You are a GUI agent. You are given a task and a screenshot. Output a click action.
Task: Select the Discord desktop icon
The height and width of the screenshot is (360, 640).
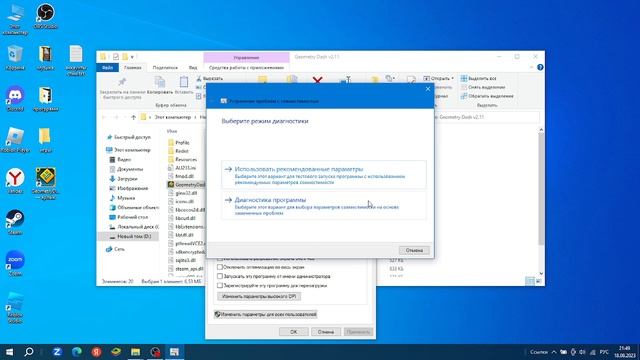coord(15,98)
